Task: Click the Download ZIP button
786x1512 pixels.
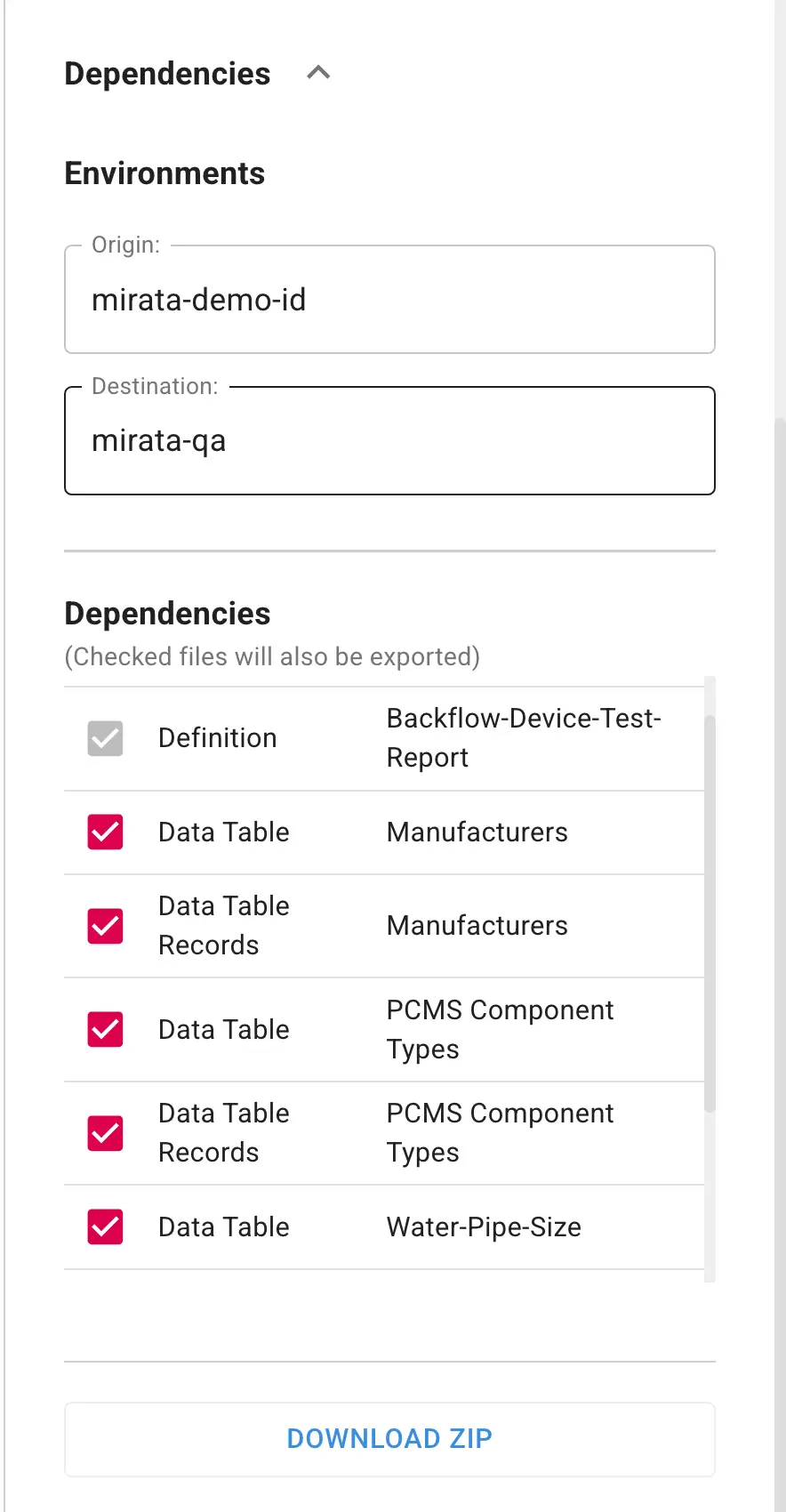Action: point(389,1438)
